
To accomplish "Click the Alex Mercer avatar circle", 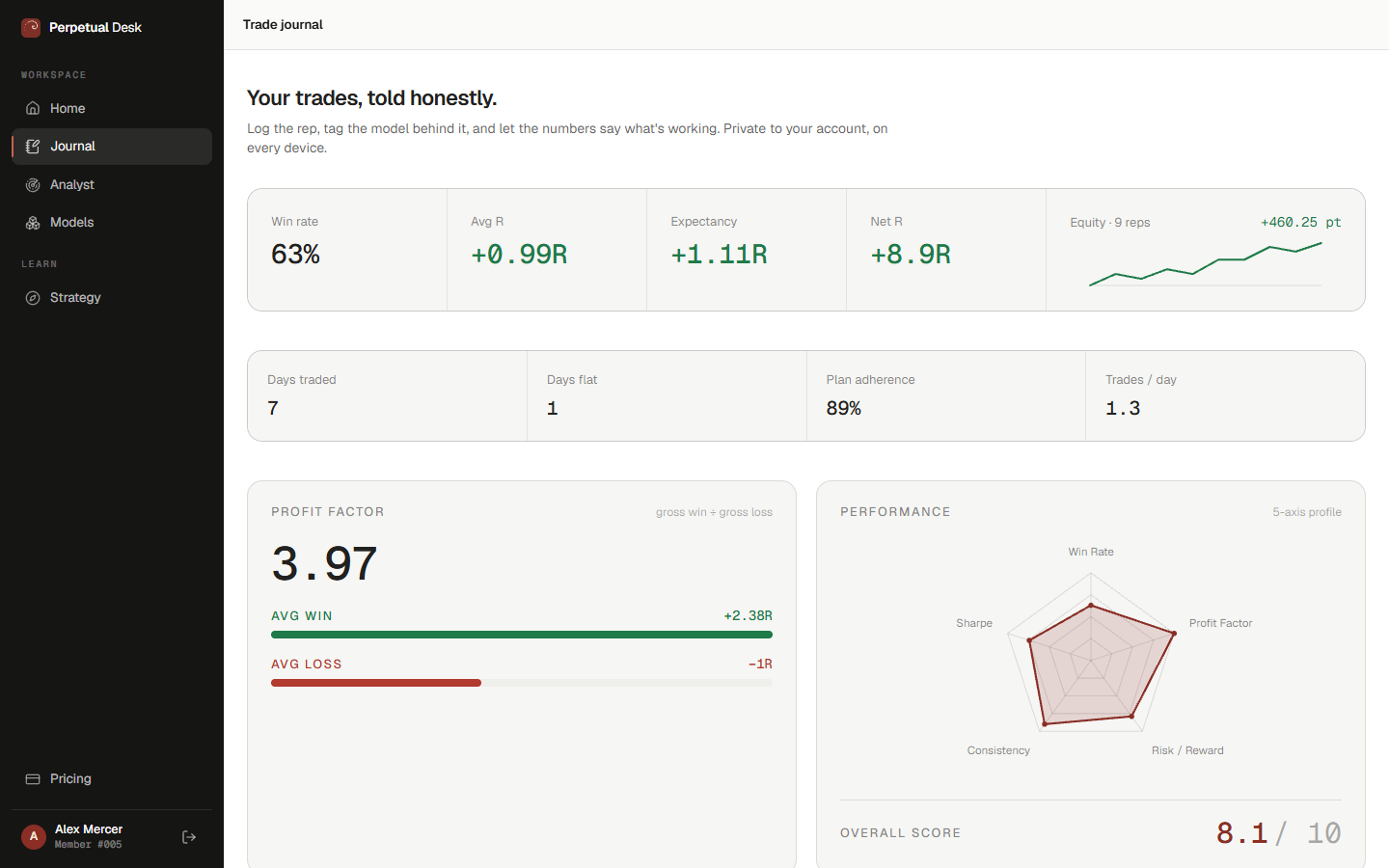I will (x=34, y=837).
